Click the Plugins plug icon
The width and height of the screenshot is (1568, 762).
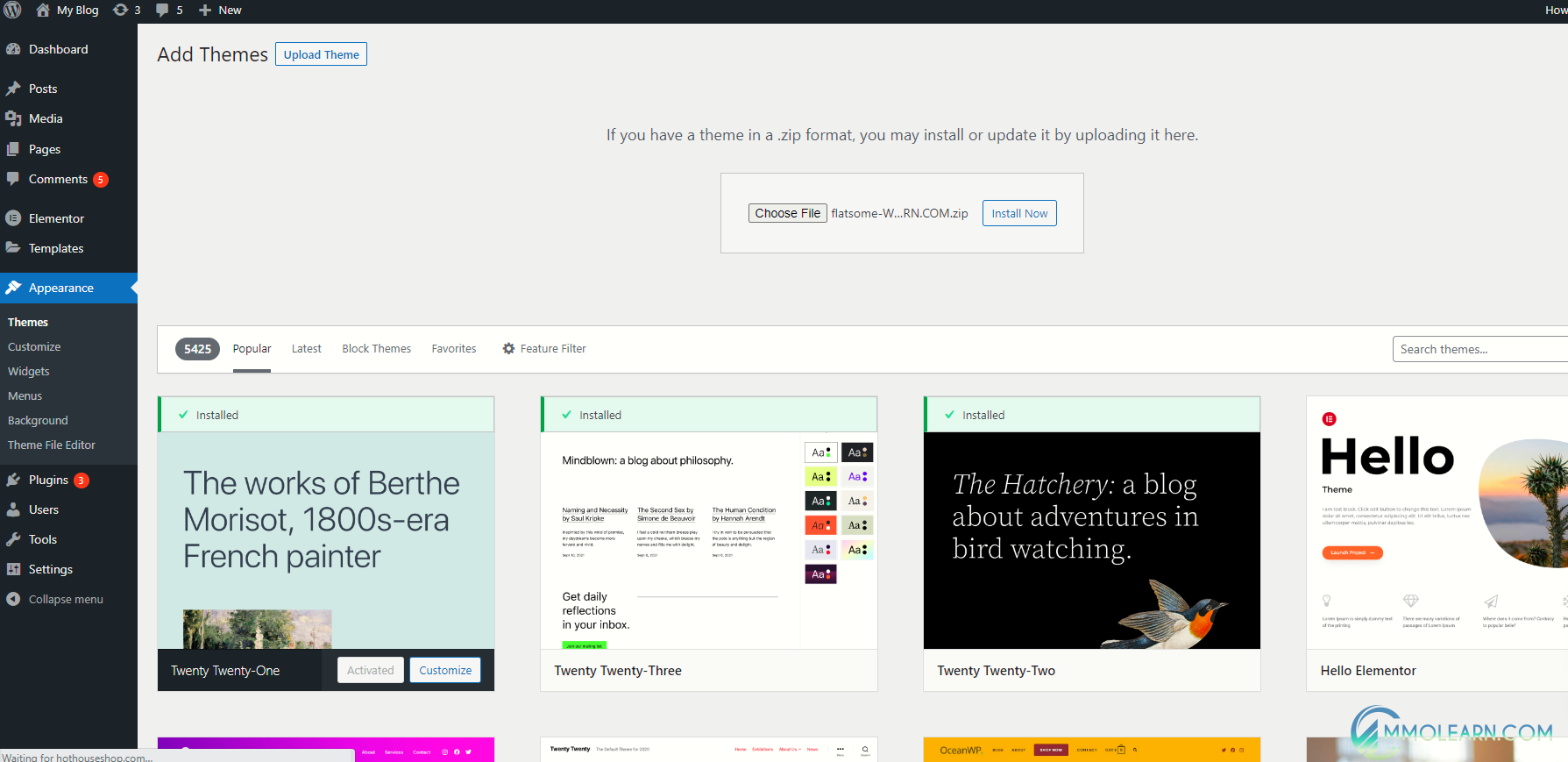tap(13, 480)
